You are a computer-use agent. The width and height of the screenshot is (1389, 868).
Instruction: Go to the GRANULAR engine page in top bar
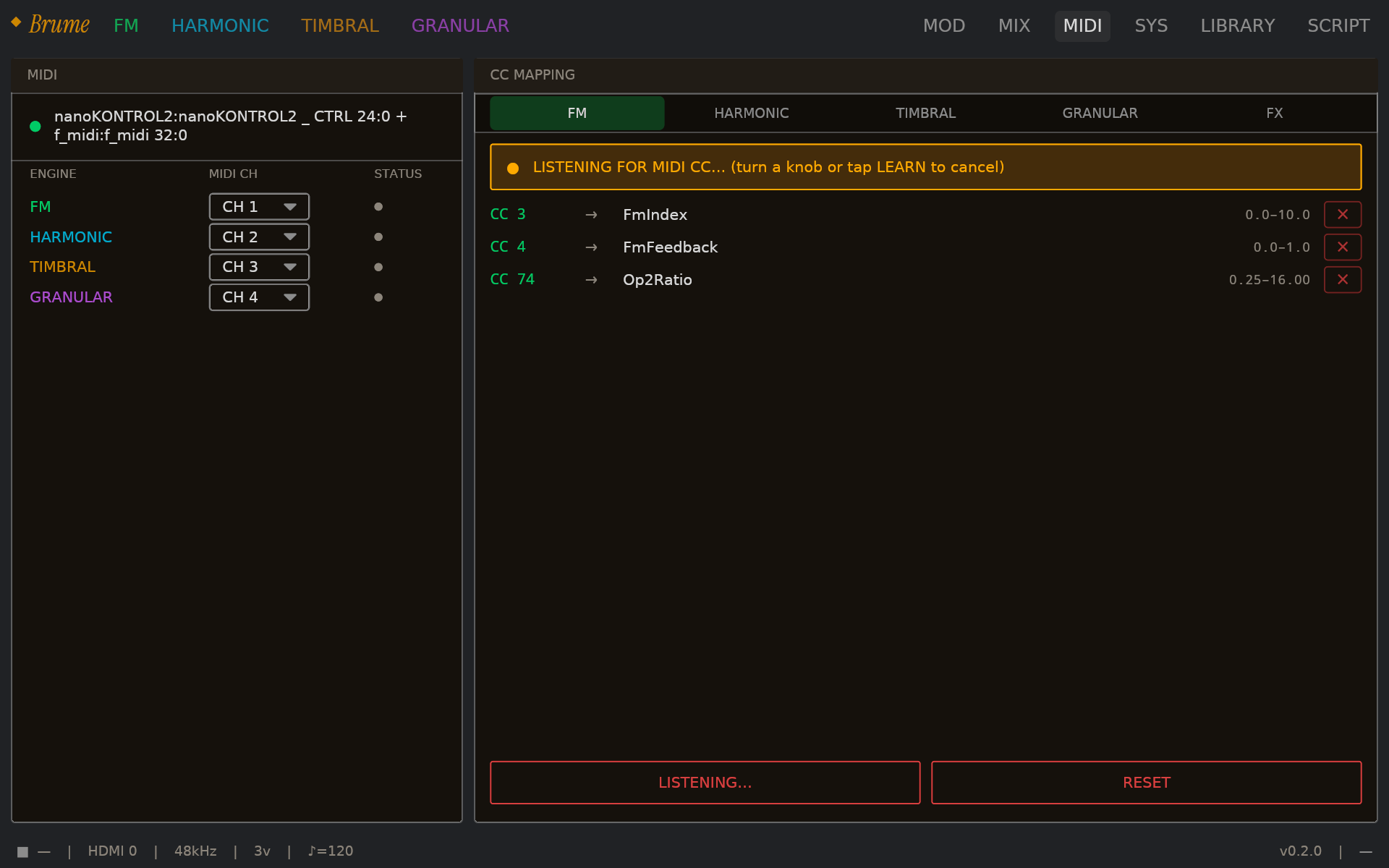(x=460, y=26)
